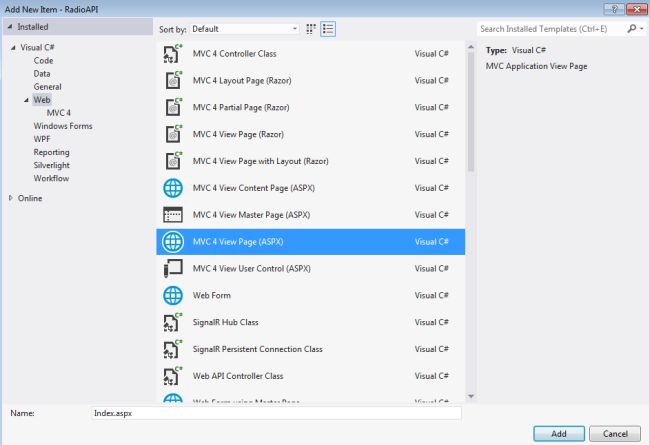Select the Silverlight template category

point(51,165)
